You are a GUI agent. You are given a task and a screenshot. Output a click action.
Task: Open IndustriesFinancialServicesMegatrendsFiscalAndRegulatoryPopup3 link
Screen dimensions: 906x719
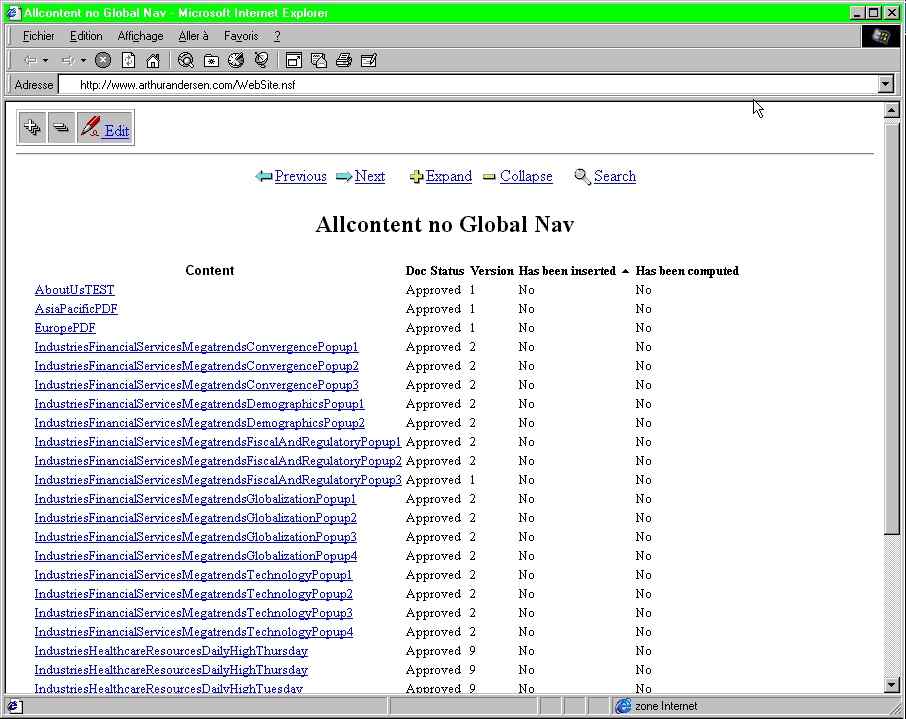point(218,480)
